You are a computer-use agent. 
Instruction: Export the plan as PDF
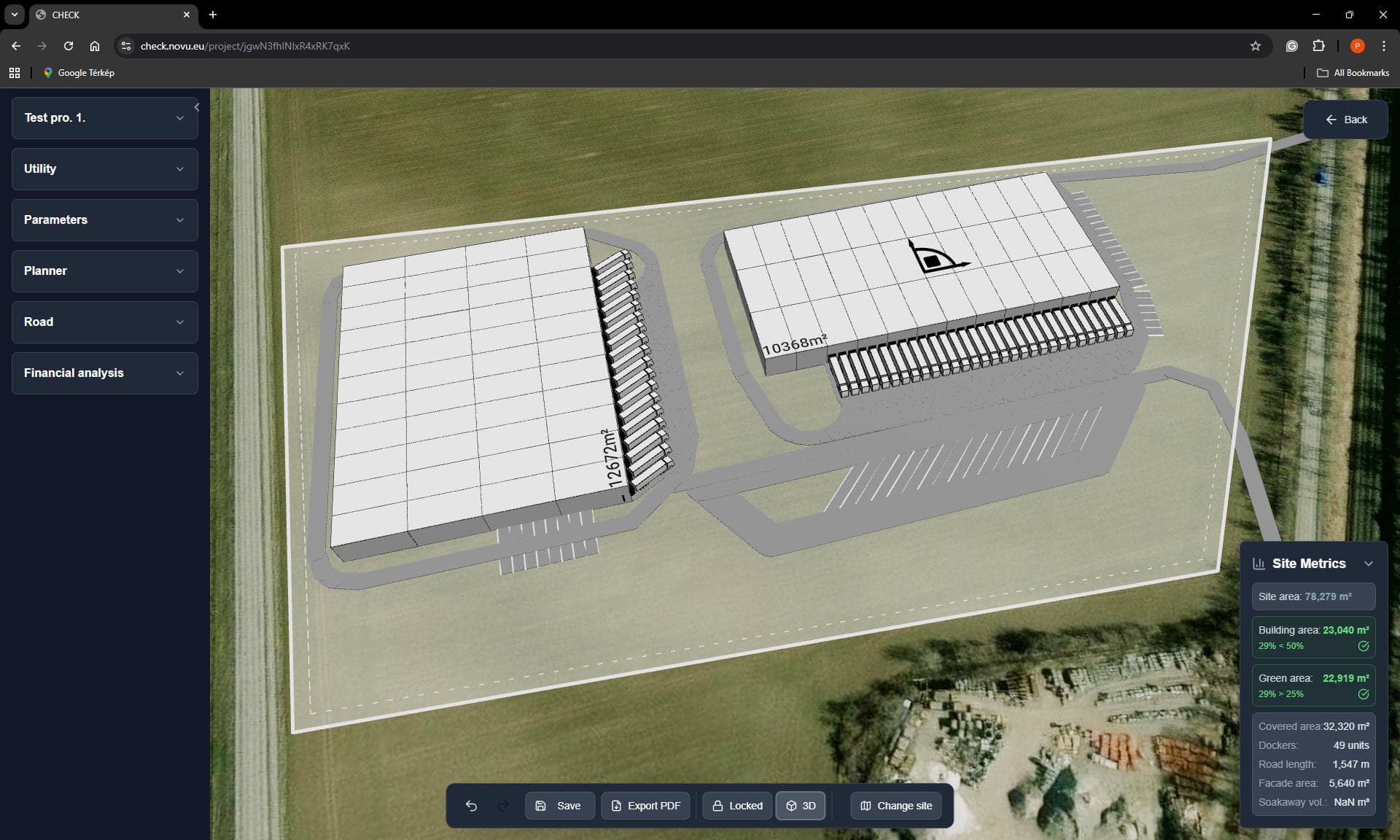tap(645, 806)
